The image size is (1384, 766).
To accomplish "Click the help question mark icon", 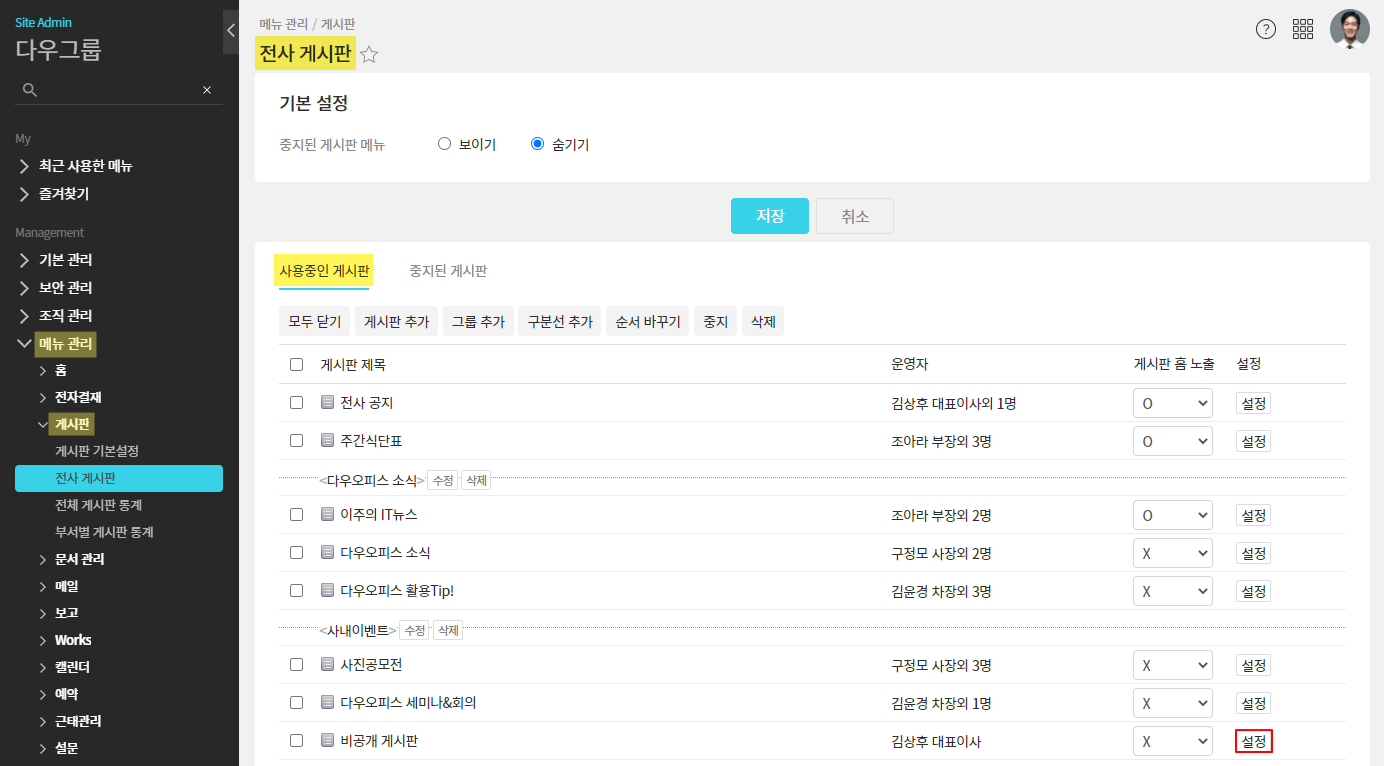I will tap(1266, 29).
